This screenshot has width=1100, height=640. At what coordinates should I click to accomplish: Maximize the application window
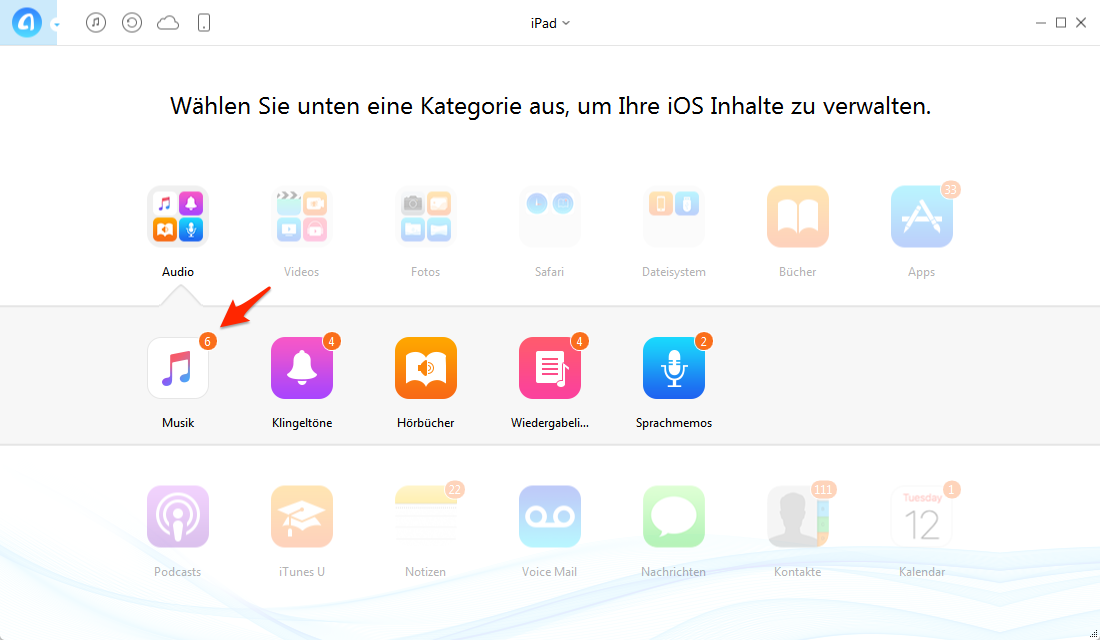[1061, 22]
